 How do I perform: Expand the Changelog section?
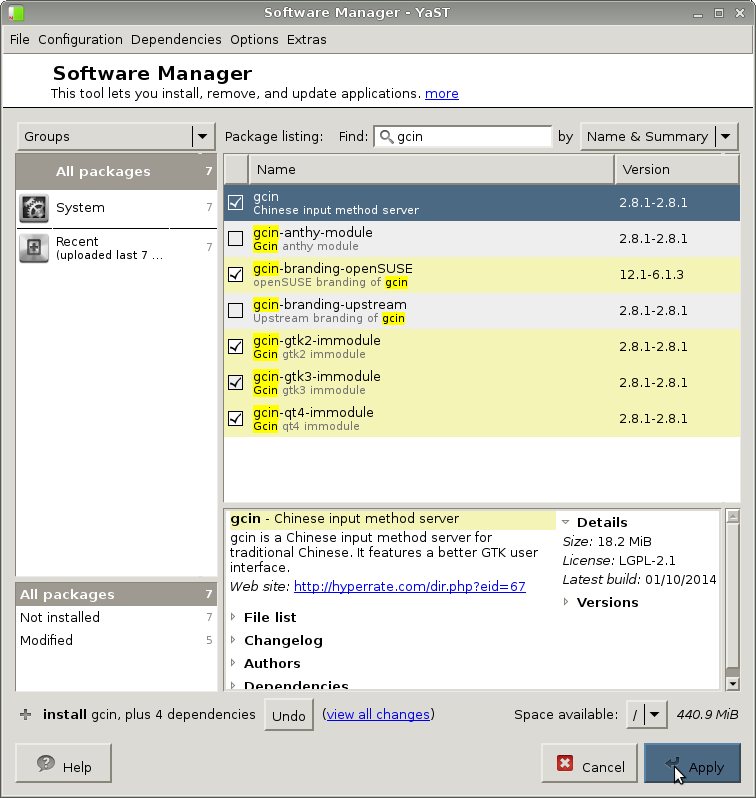(x=233, y=640)
